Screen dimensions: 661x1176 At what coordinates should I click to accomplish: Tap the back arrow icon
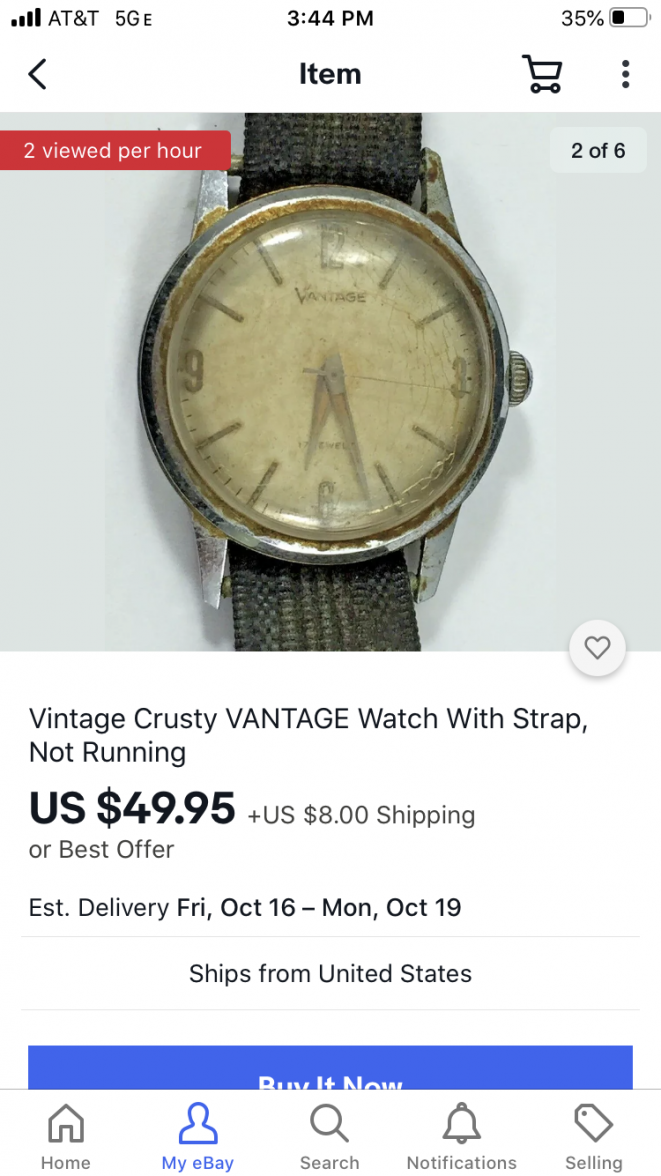[x=38, y=74]
